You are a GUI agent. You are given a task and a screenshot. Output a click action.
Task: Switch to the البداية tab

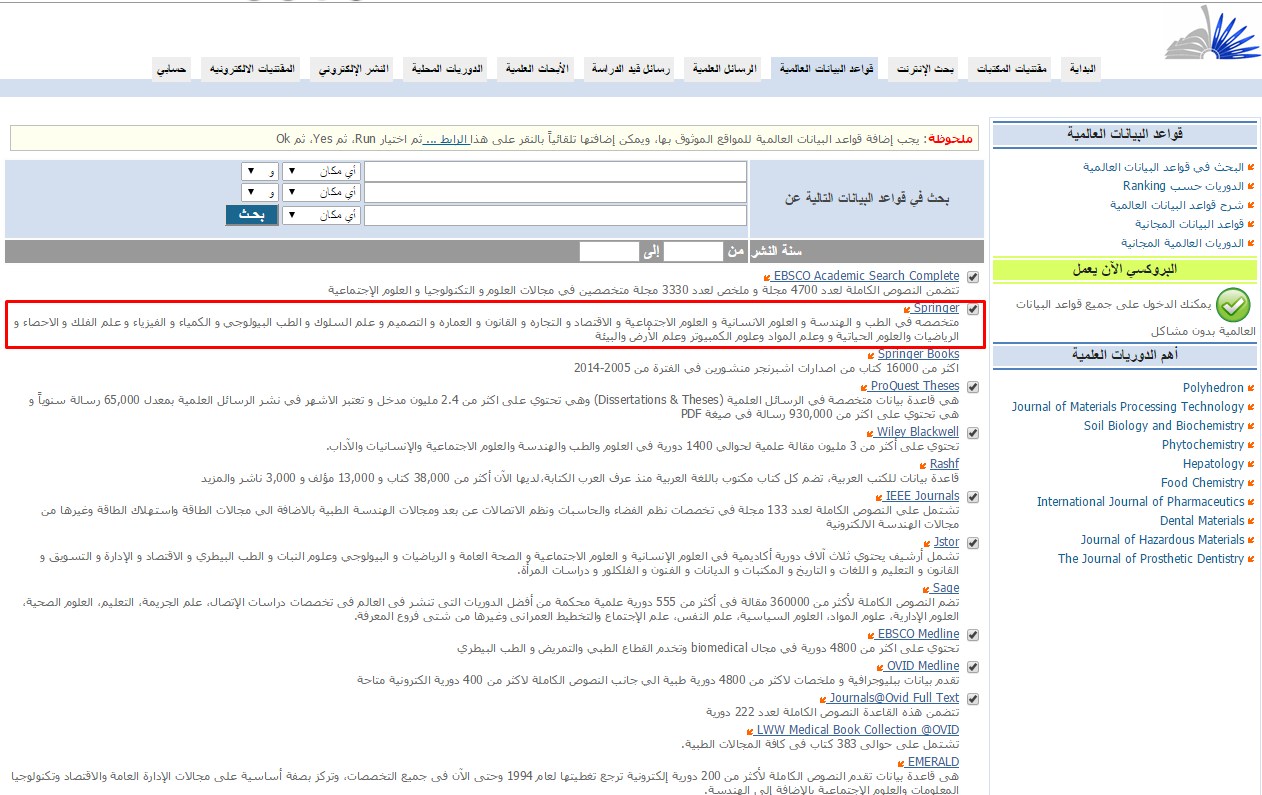coord(1081,67)
